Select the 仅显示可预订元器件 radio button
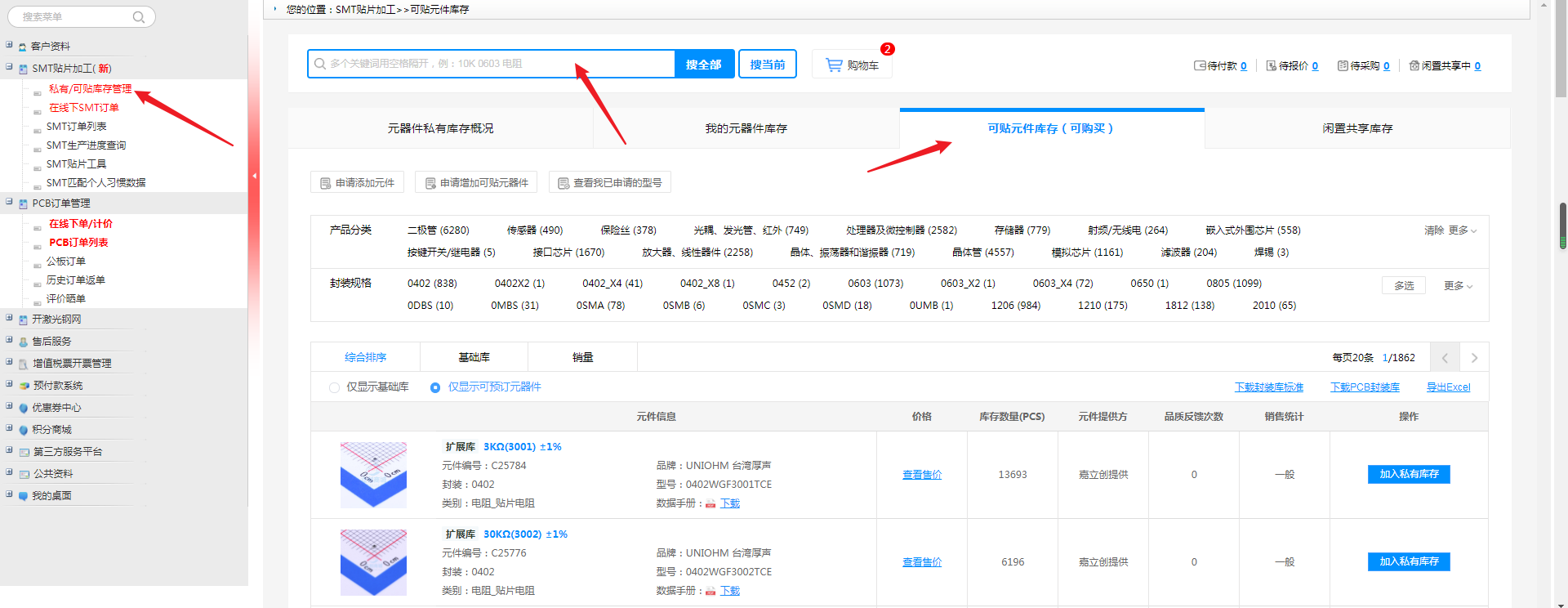Viewport: 1568px width, 608px height. point(435,388)
